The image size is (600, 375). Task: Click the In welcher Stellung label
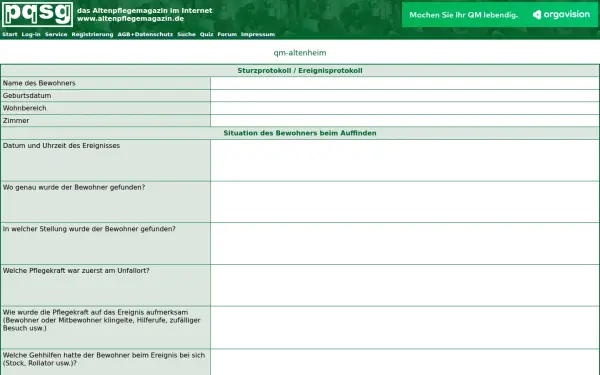tap(89, 229)
